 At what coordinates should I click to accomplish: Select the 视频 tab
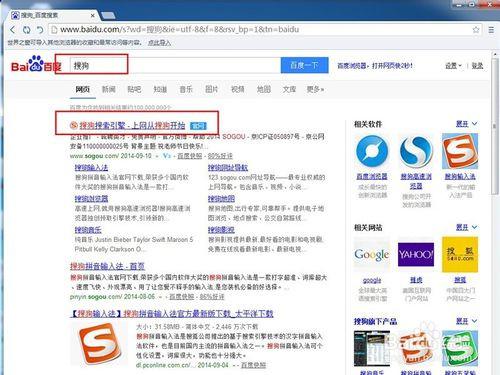238,89
